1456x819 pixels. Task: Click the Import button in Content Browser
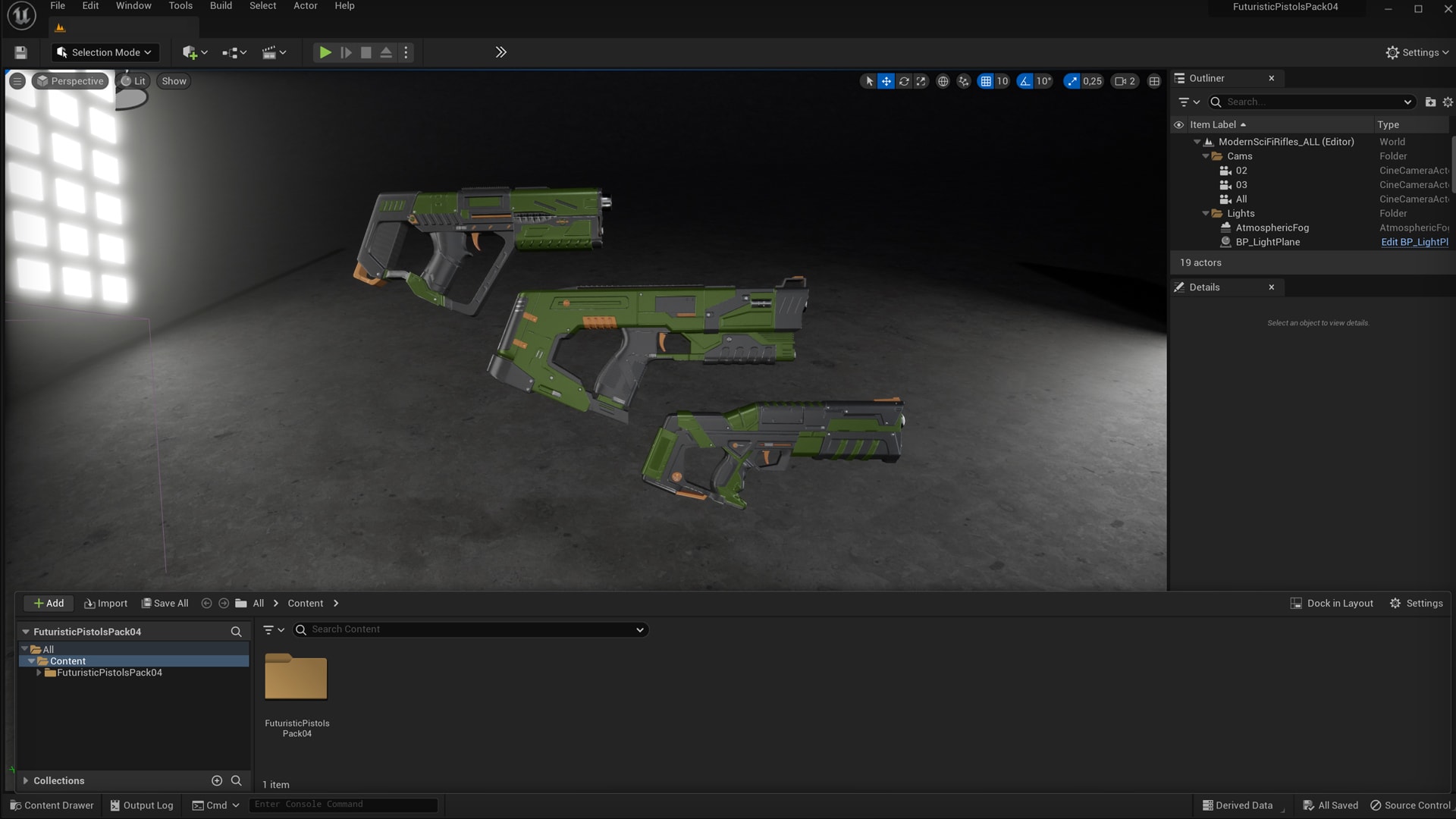click(105, 604)
